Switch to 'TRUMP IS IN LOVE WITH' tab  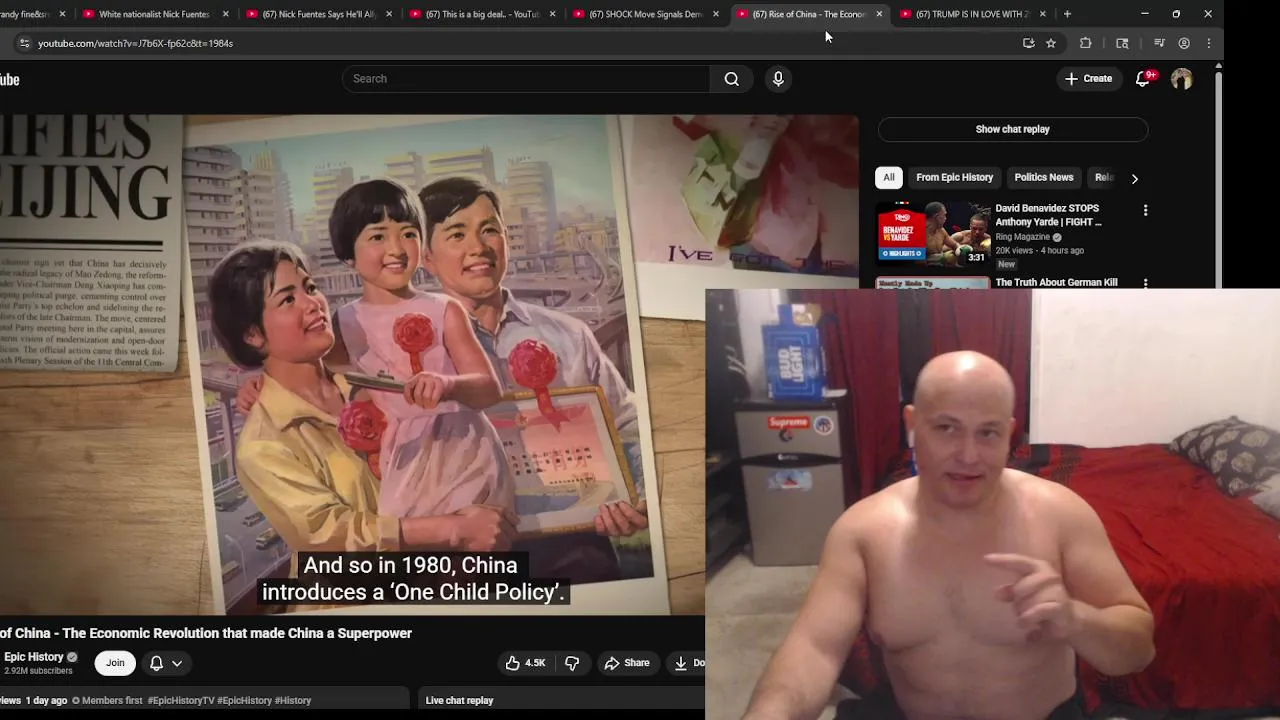pos(971,14)
